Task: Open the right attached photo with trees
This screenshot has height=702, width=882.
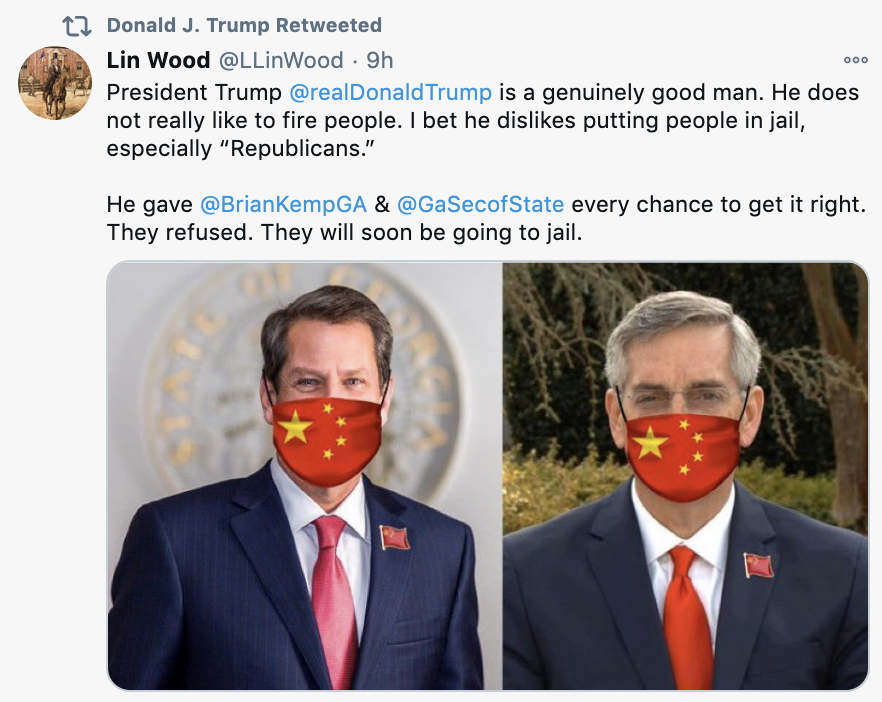Action: [686, 476]
